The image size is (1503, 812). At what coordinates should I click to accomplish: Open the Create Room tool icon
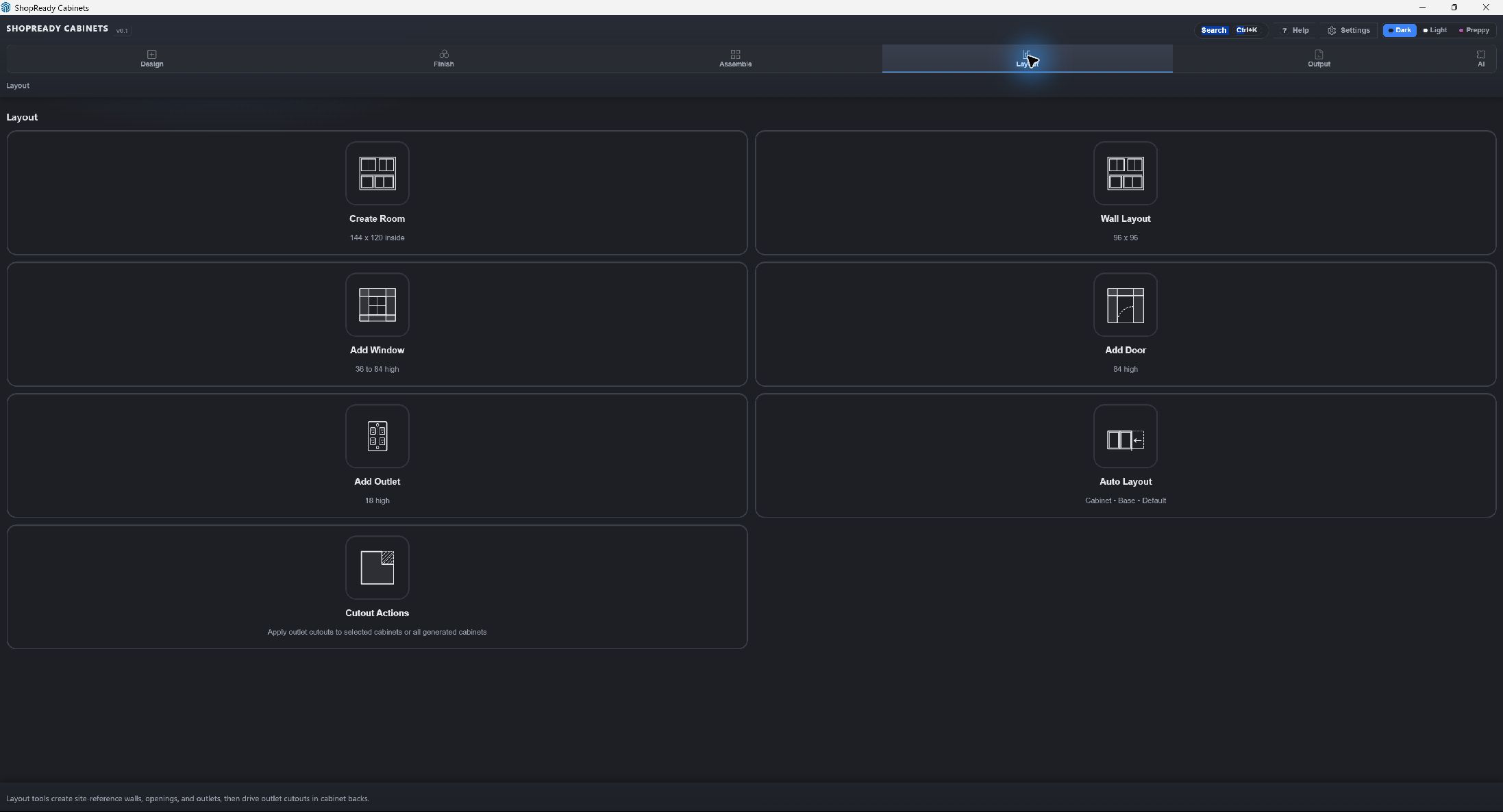[x=377, y=173]
